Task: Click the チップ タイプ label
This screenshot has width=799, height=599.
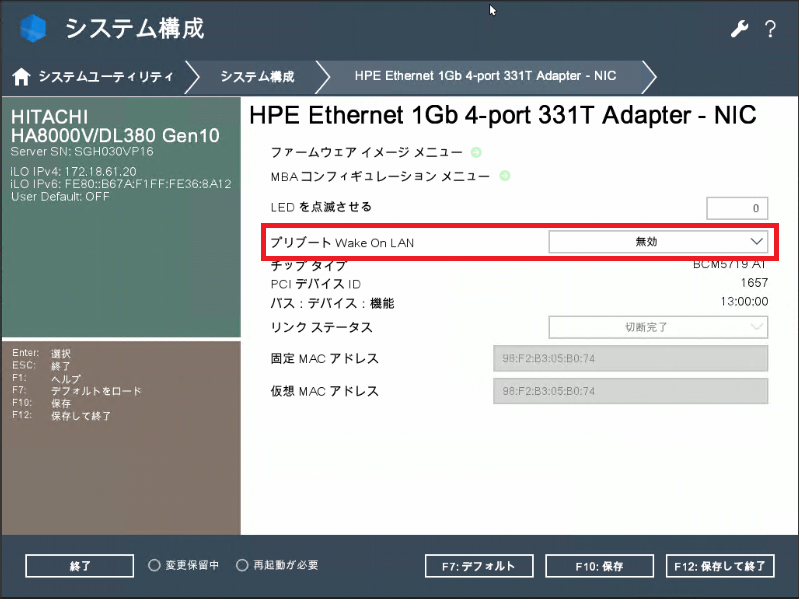Action: [309, 266]
